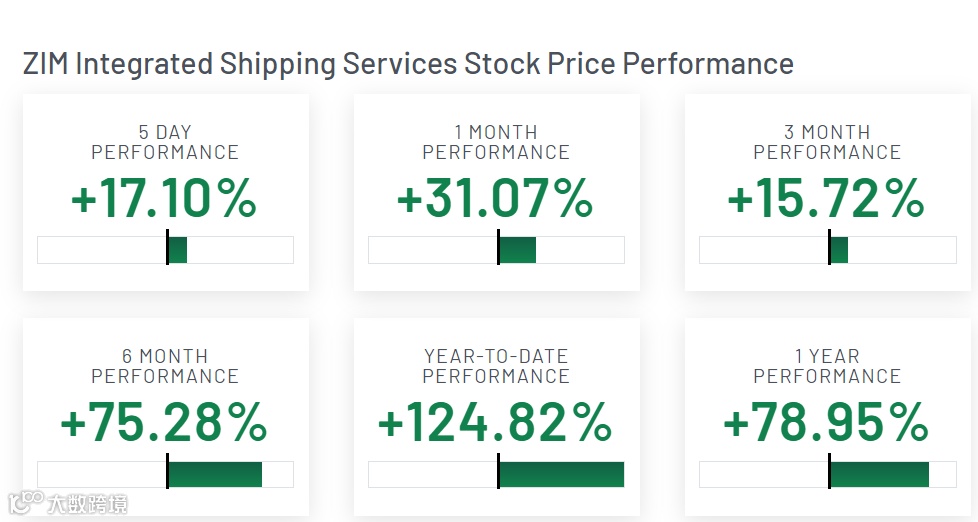
Task: Click the 5 Day Performance label
Action: (x=165, y=142)
